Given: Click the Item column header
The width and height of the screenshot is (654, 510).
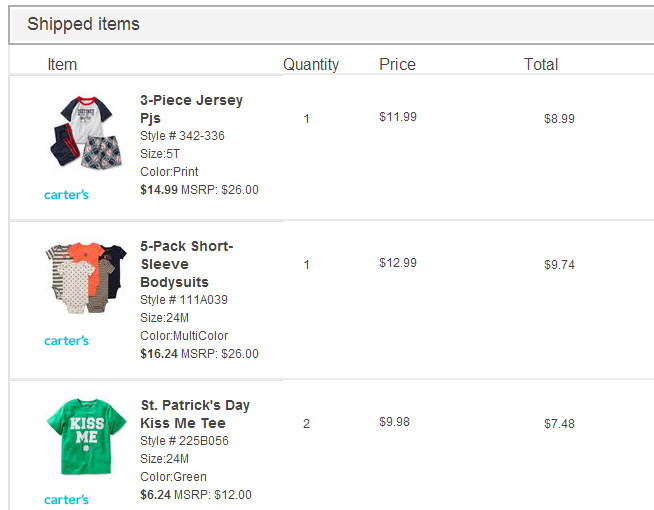Looking at the screenshot, I should 62,65.
